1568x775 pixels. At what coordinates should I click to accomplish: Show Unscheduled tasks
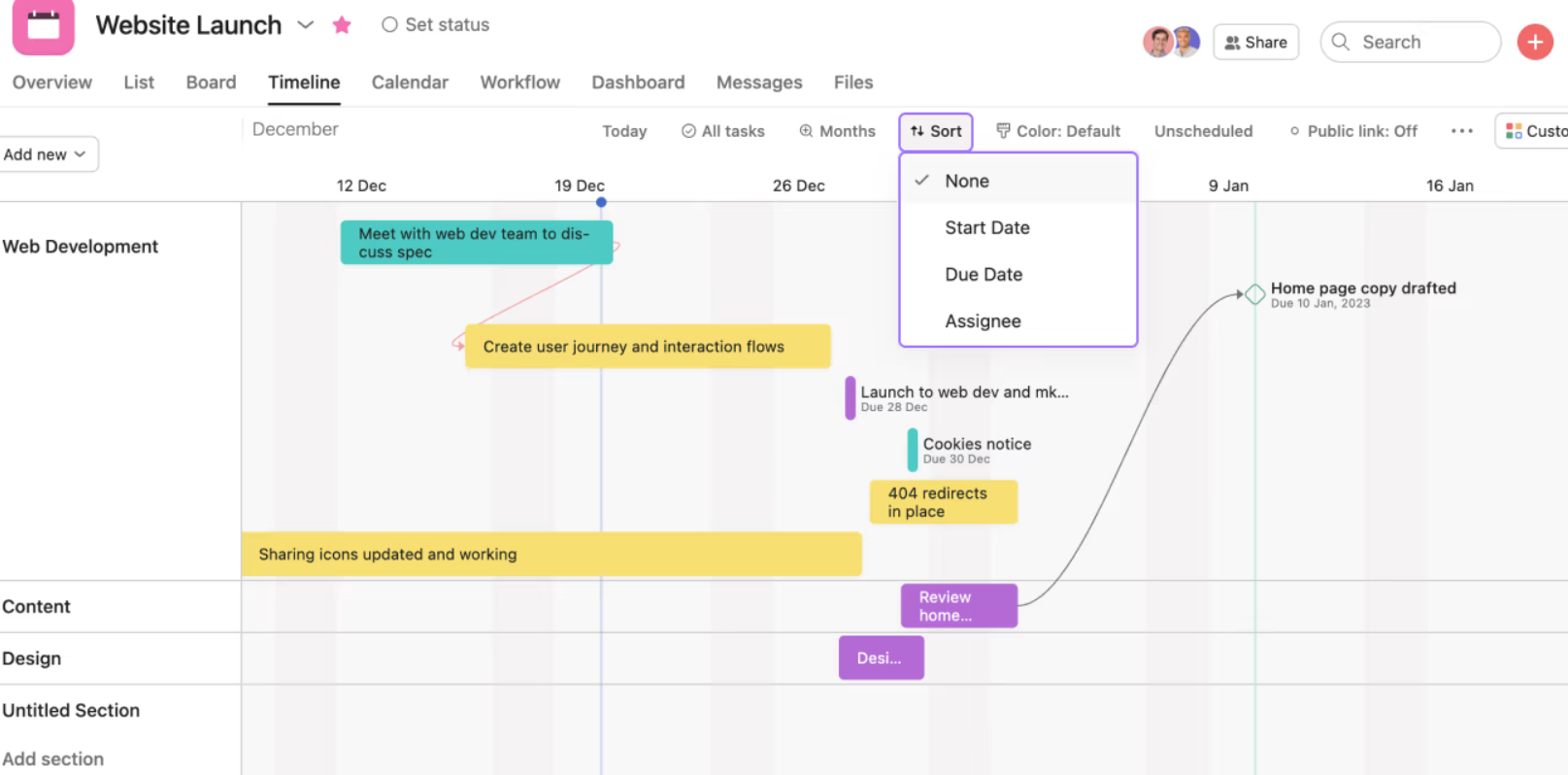coord(1203,131)
